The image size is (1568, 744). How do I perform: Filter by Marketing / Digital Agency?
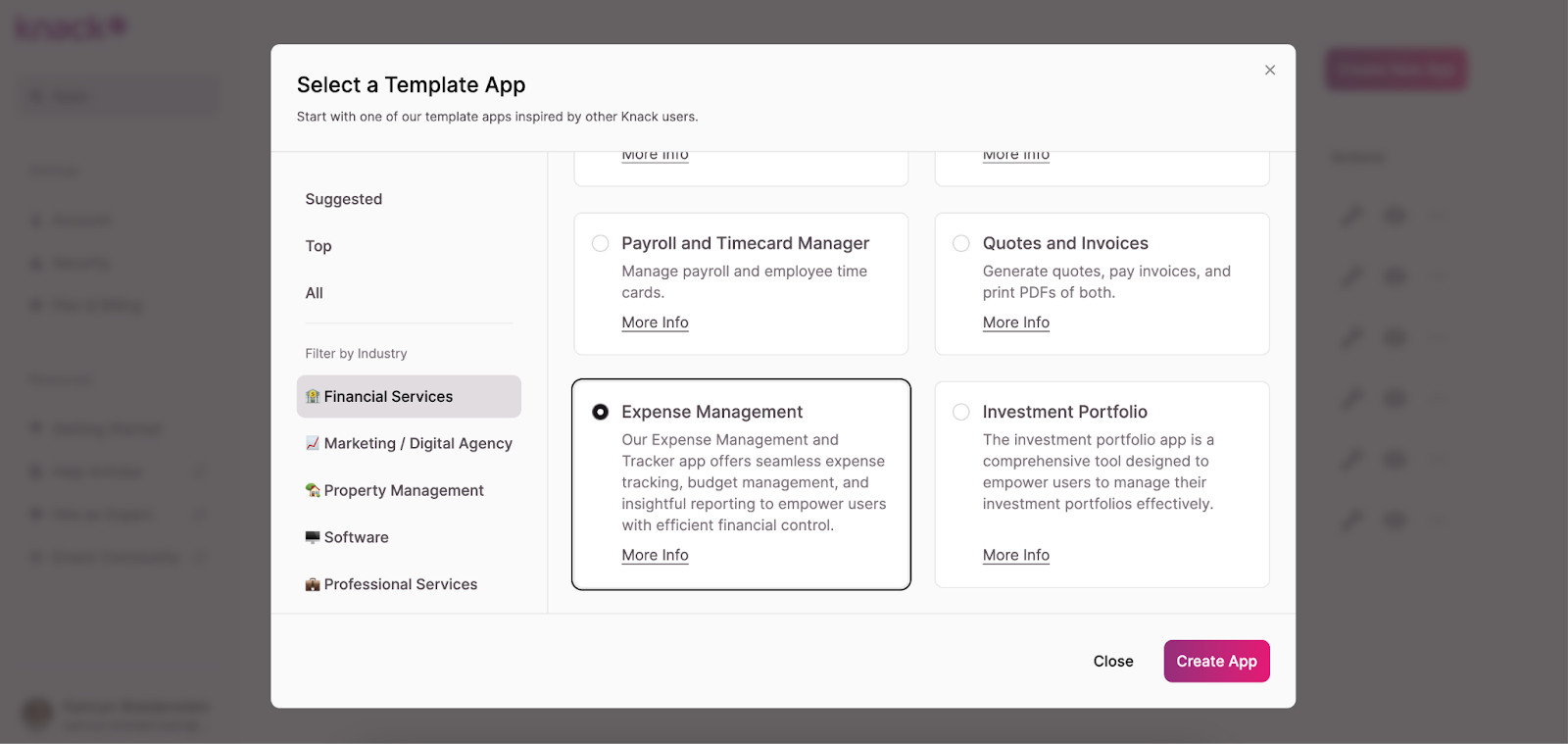pos(417,444)
